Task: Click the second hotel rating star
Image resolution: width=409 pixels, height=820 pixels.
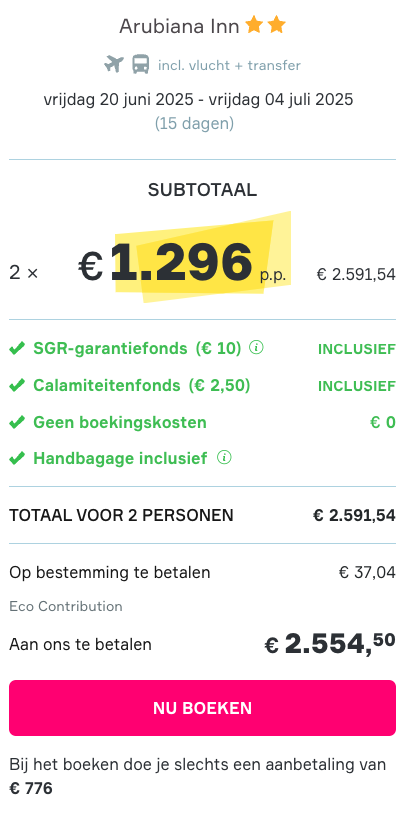Action: point(277,25)
